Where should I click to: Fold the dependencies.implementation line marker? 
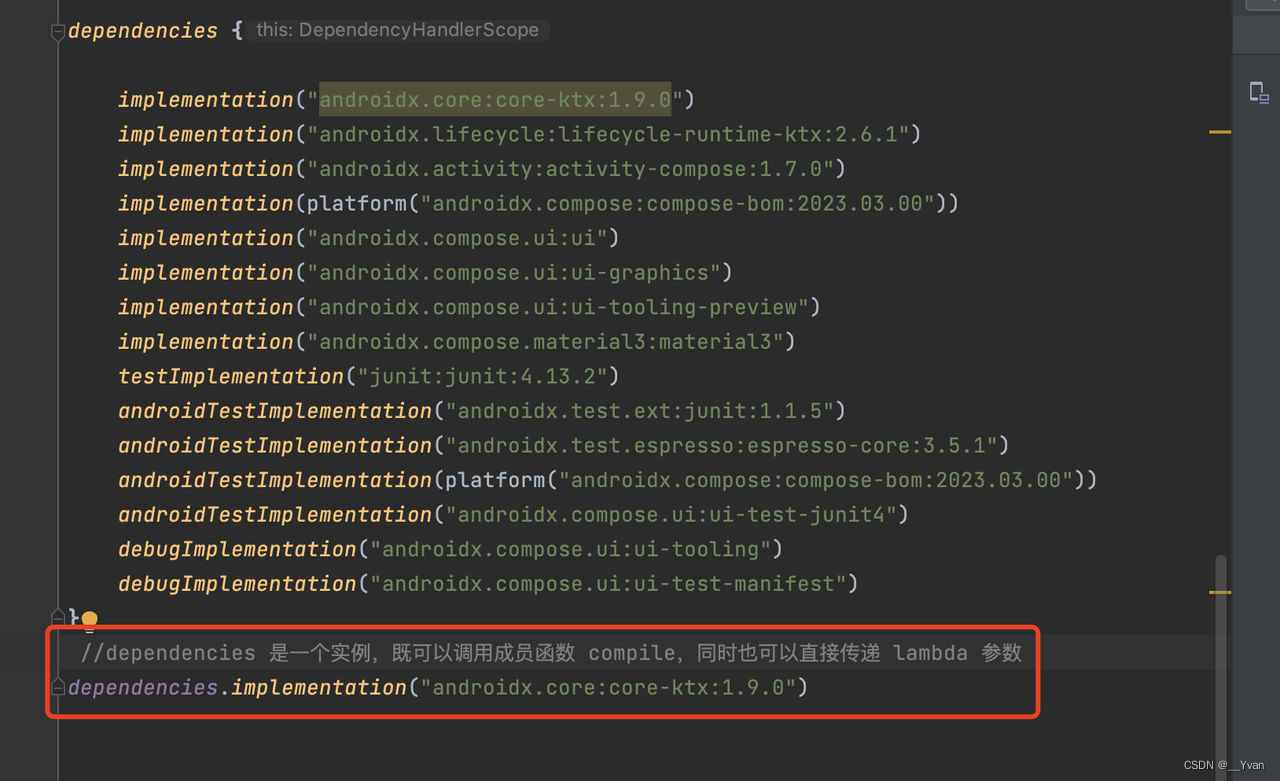(58, 688)
